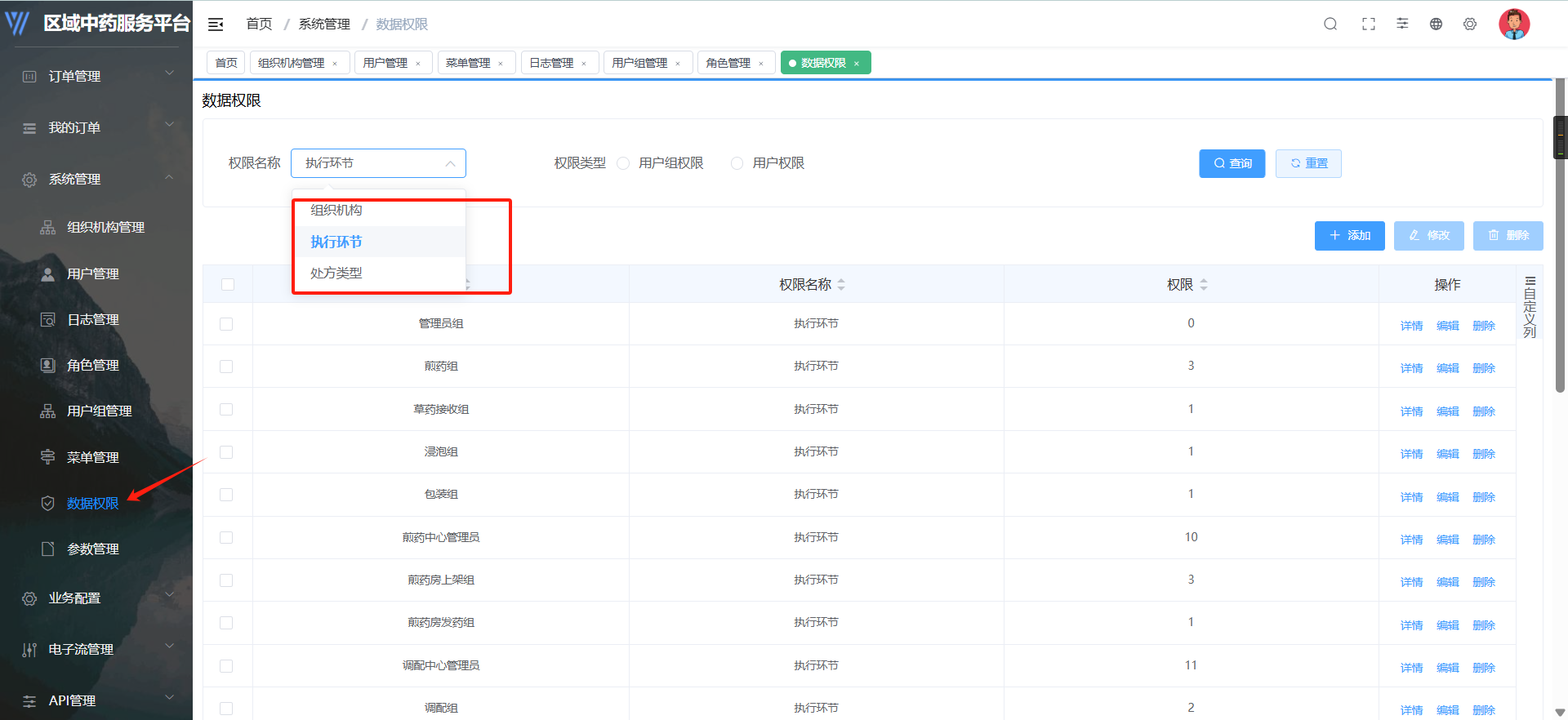Select the 用户组权限 radio button
This screenshot has height=720, width=1568.
pos(623,163)
